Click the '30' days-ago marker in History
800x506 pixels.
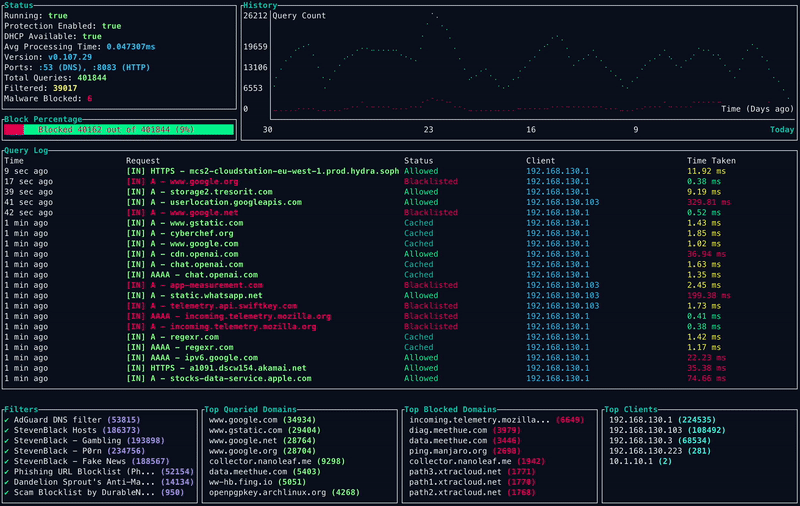pyautogui.click(x=267, y=130)
